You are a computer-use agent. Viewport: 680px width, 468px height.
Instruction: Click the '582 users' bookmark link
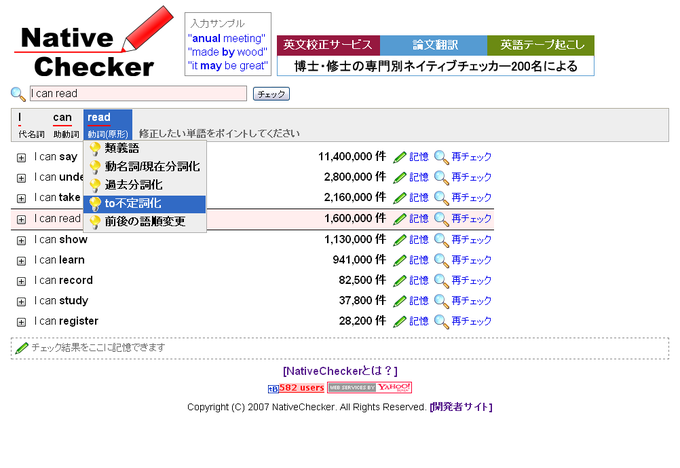point(301,388)
